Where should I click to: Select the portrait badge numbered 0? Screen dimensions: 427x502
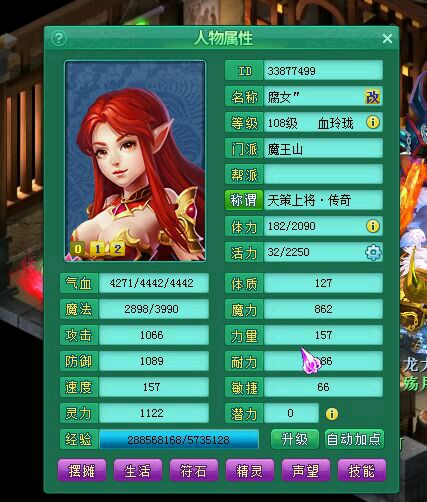click(78, 249)
